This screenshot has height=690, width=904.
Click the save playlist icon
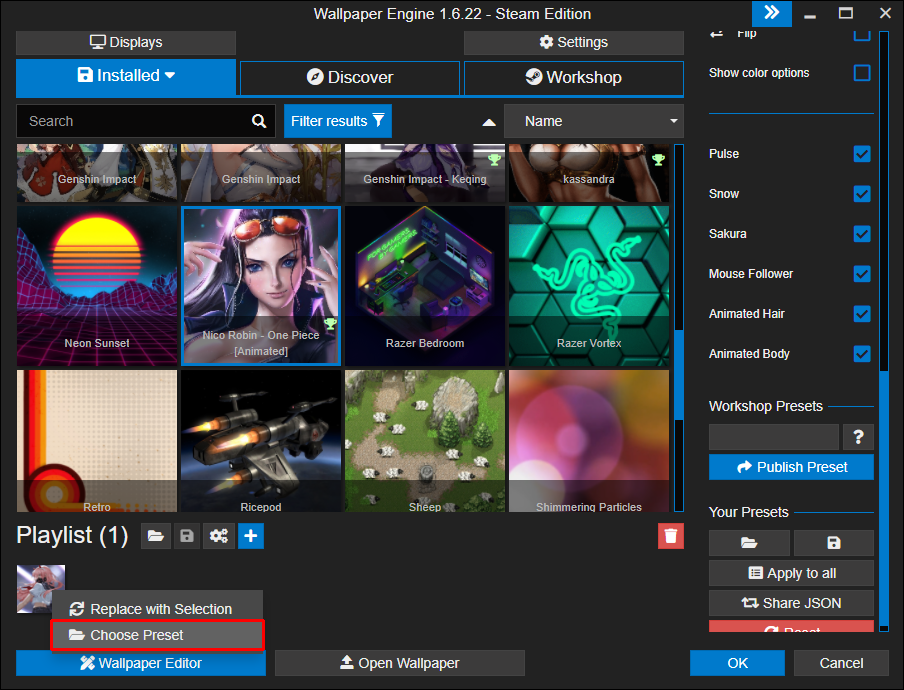187,537
